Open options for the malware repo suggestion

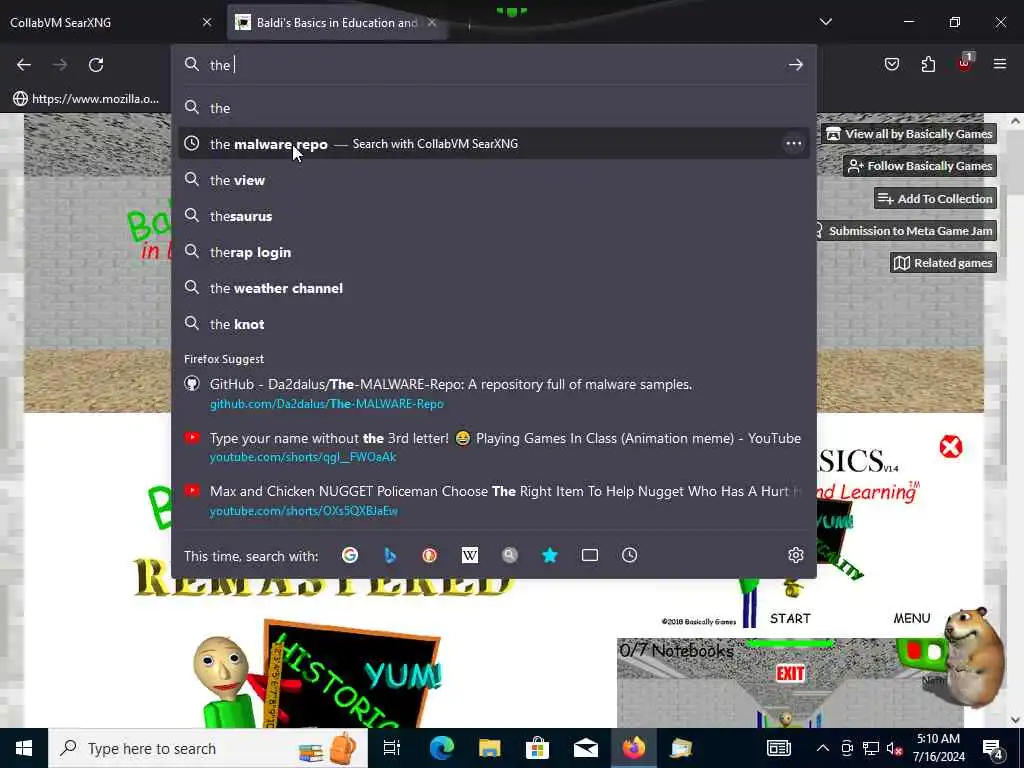pyautogui.click(x=793, y=144)
